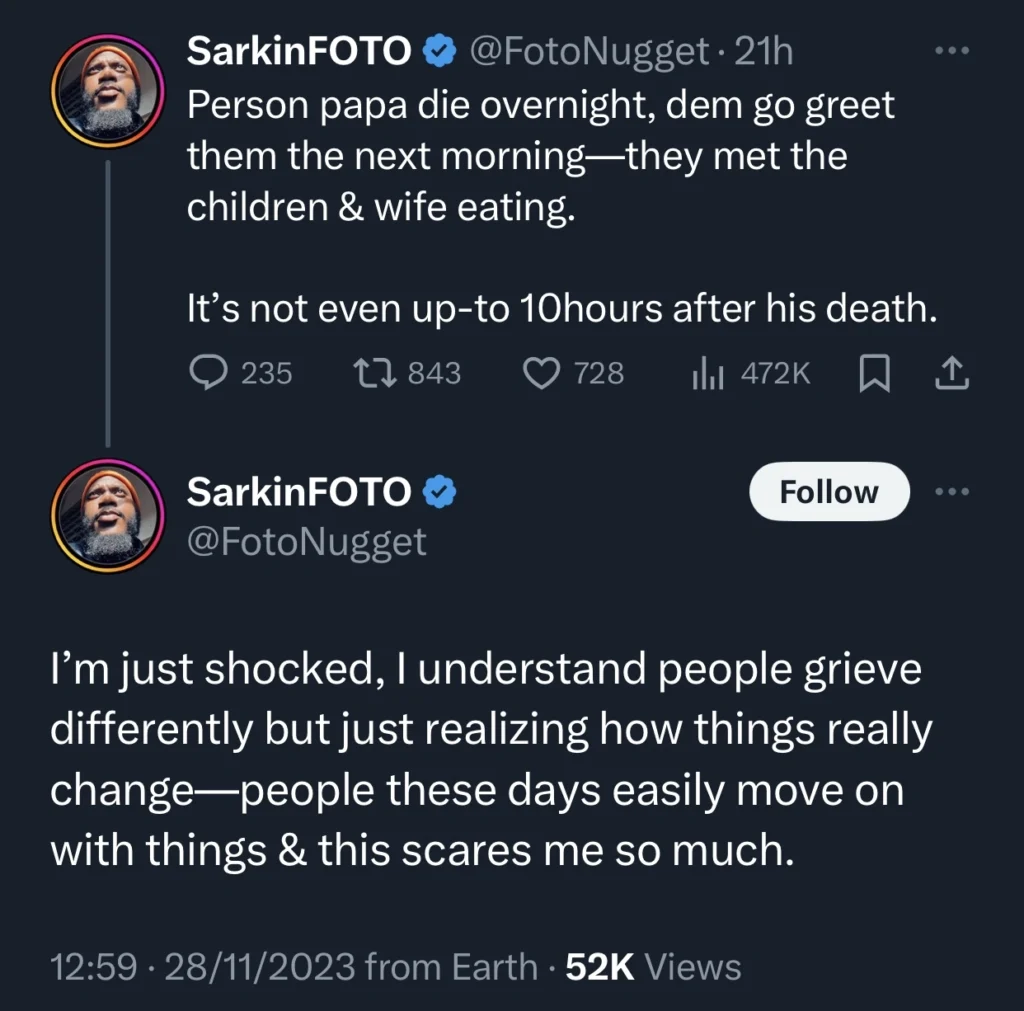Toggle the retweet on the first tweet
The image size is (1024, 1011).
click(x=376, y=373)
